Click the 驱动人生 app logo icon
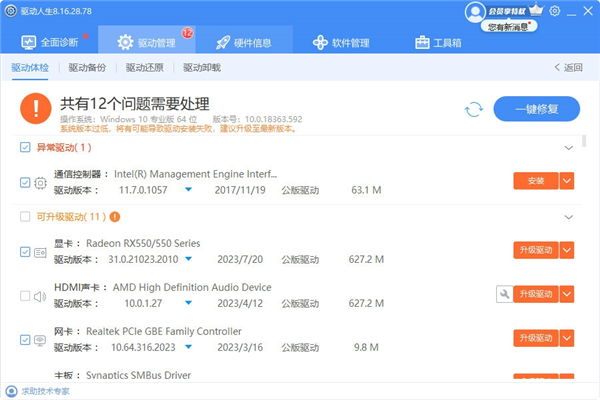 [11, 11]
